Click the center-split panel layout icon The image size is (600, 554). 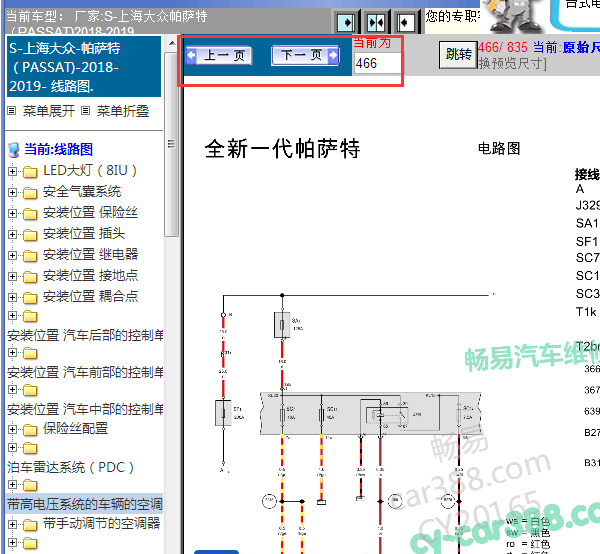pyautogui.click(x=376, y=23)
